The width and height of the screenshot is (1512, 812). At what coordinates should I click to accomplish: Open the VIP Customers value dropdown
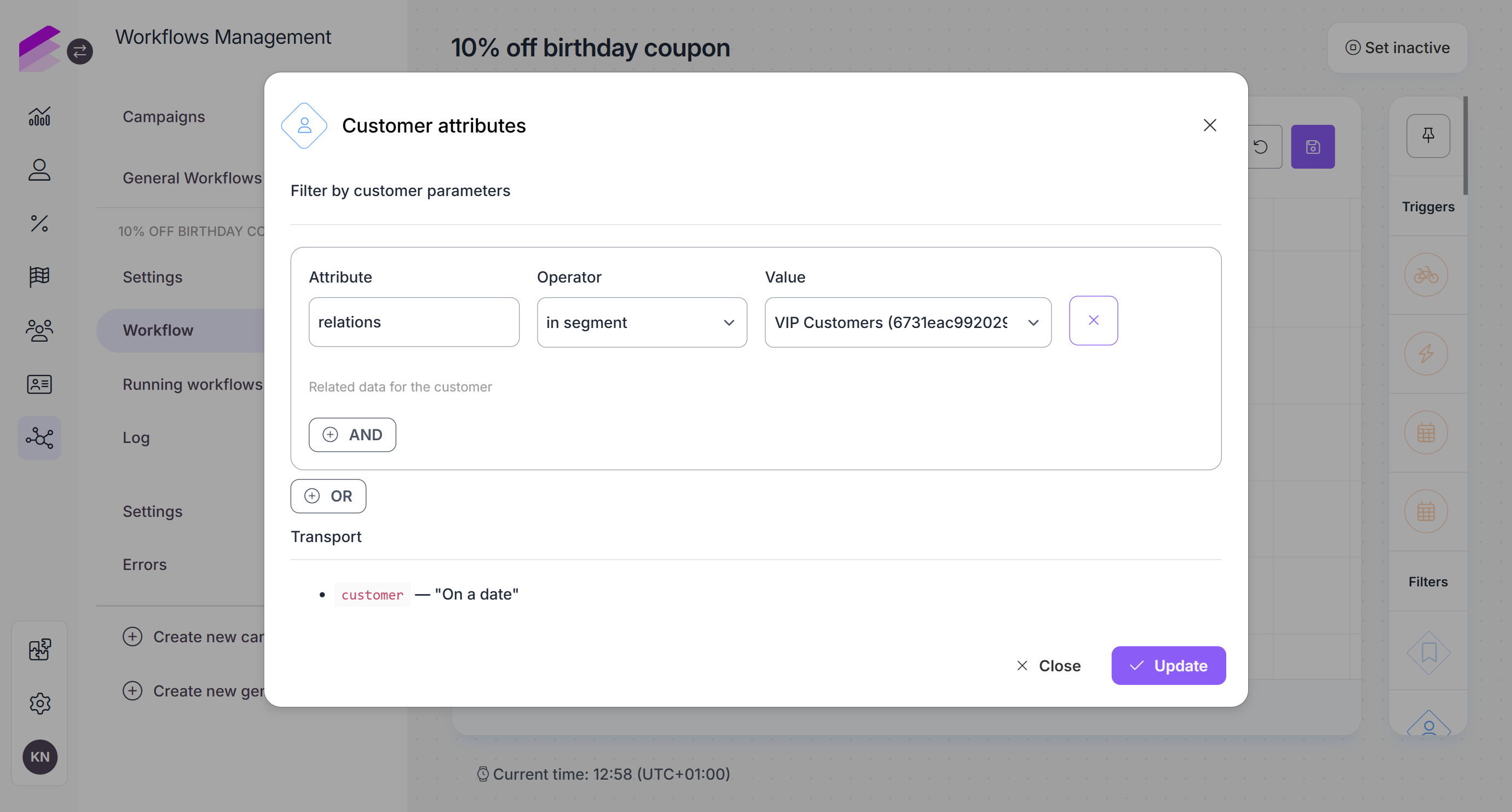[908, 323]
